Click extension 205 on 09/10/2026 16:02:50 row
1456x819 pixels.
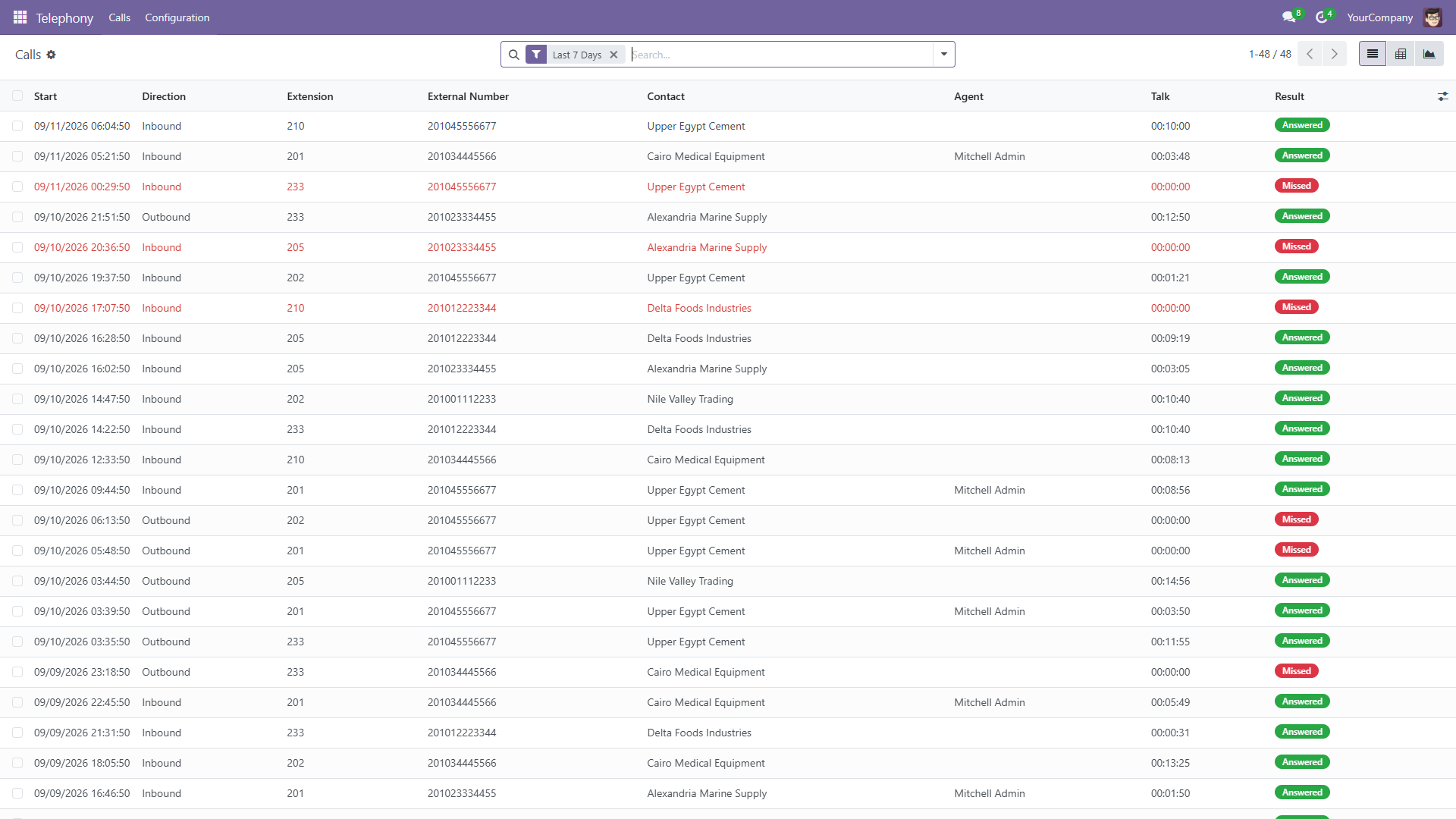(296, 369)
